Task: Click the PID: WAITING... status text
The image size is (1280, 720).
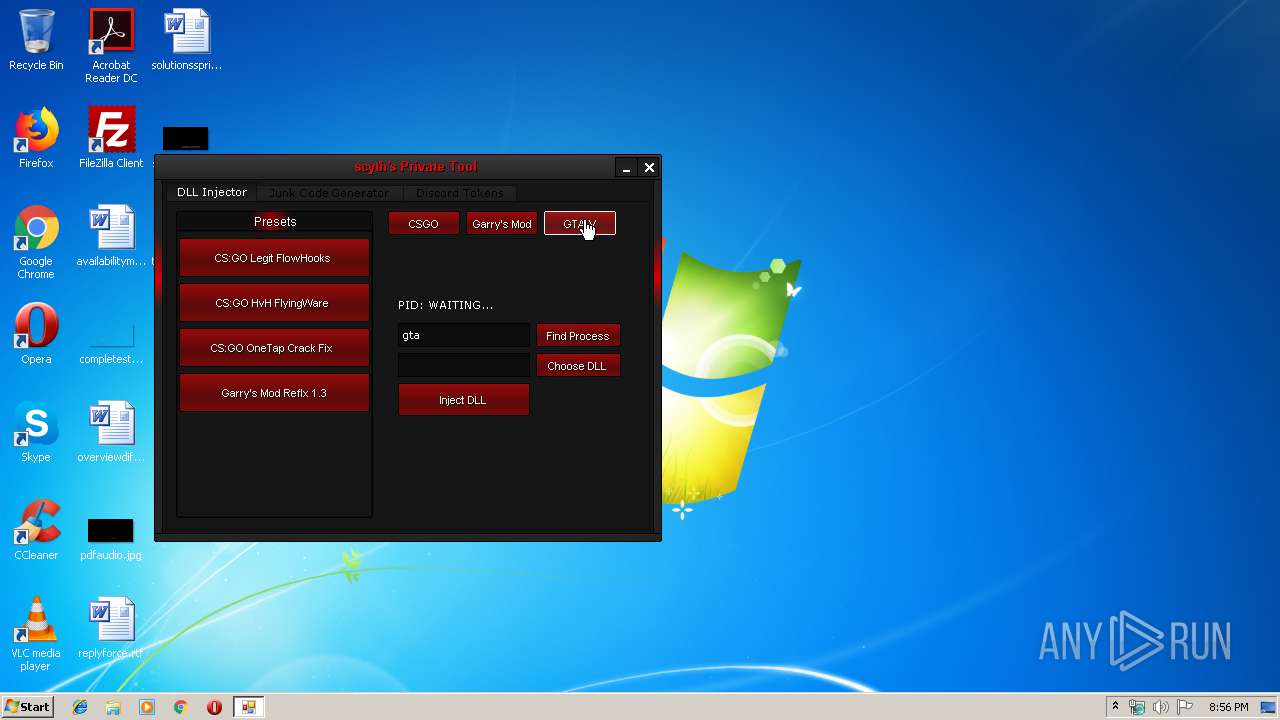Action: coord(446,305)
